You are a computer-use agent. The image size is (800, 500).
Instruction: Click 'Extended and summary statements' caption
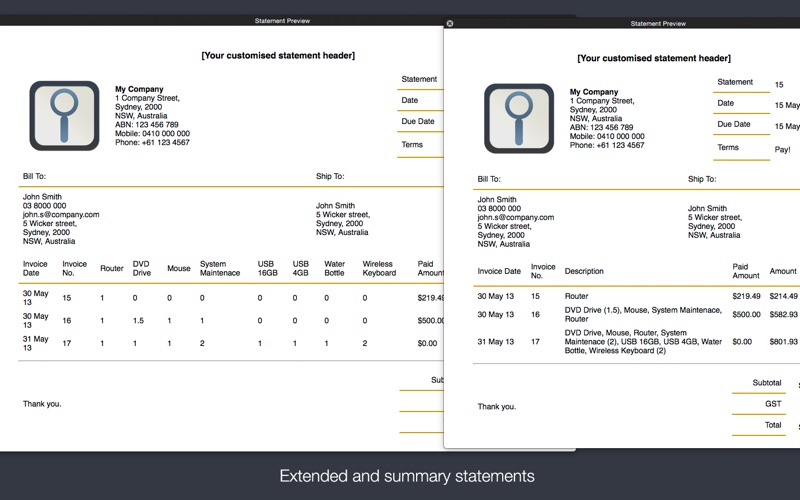pos(407,476)
